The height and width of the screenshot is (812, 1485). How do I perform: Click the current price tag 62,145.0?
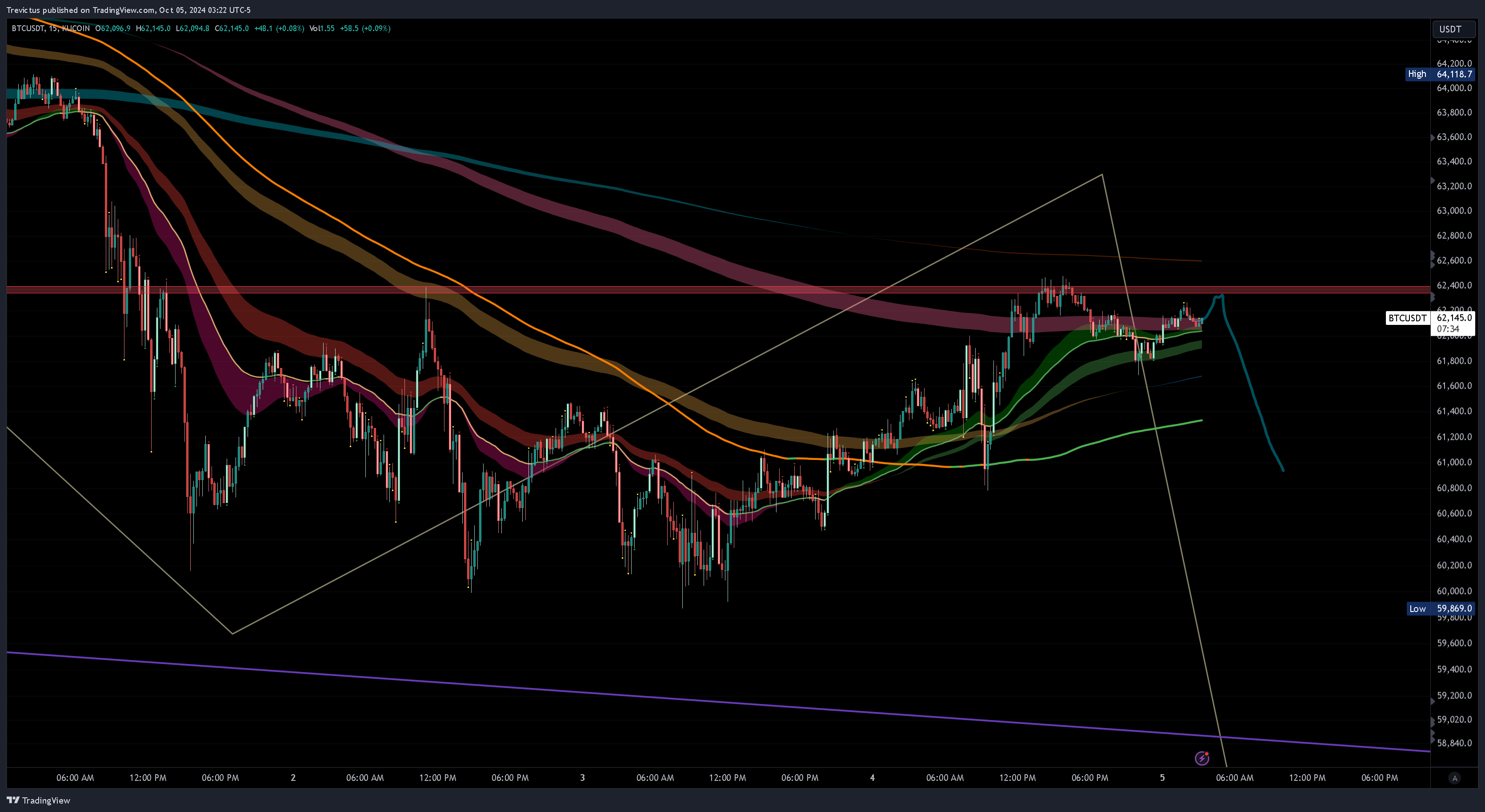pos(1454,317)
